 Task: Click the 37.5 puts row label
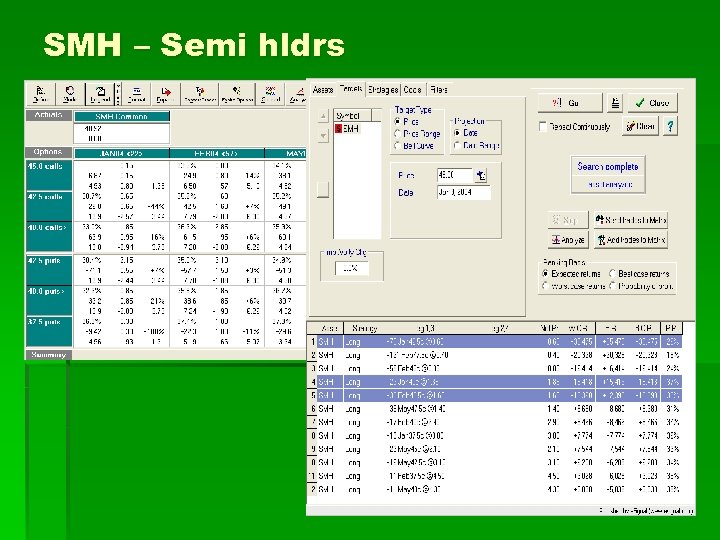[49, 331]
